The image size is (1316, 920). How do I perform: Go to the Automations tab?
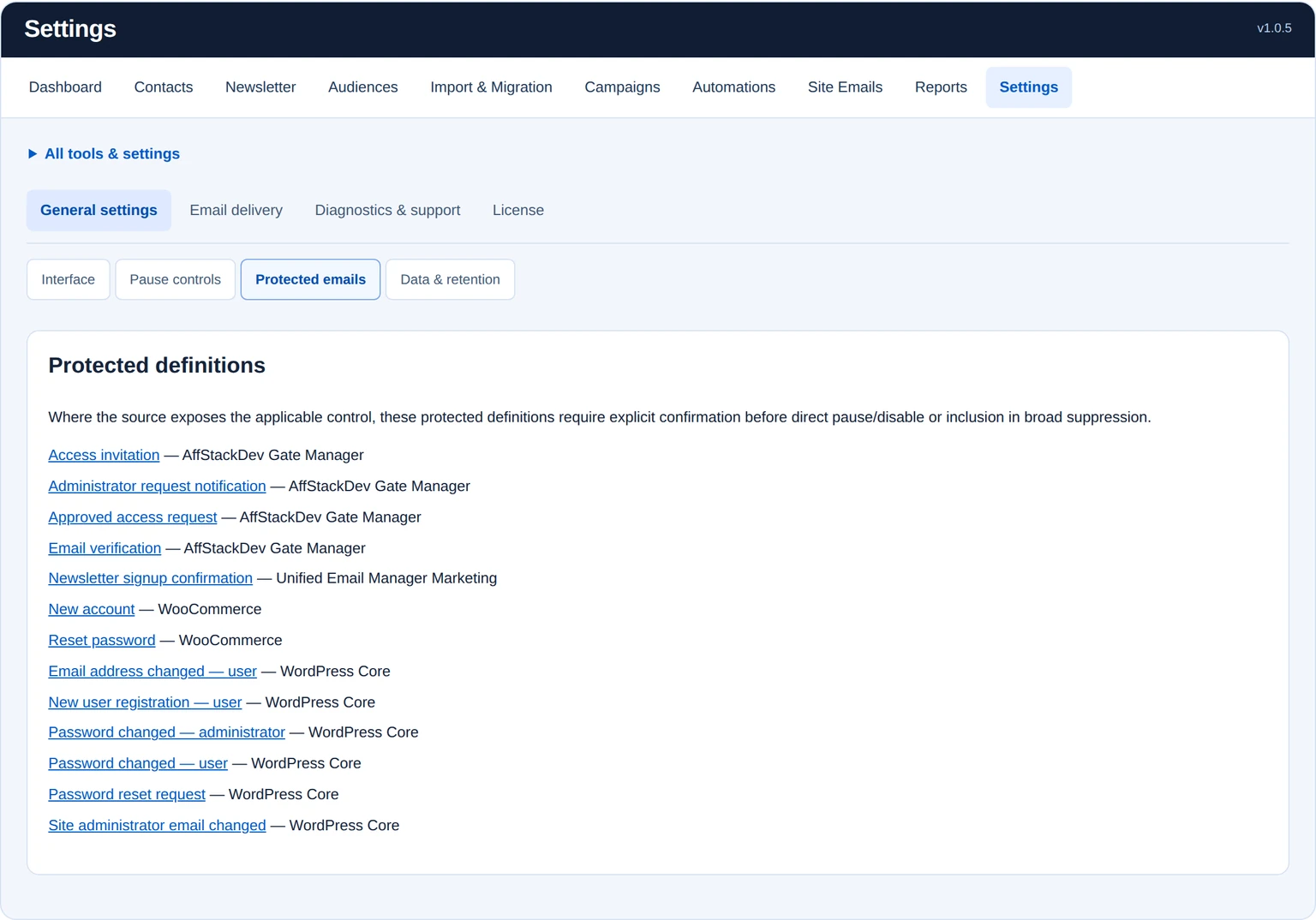click(x=733, y=87)
